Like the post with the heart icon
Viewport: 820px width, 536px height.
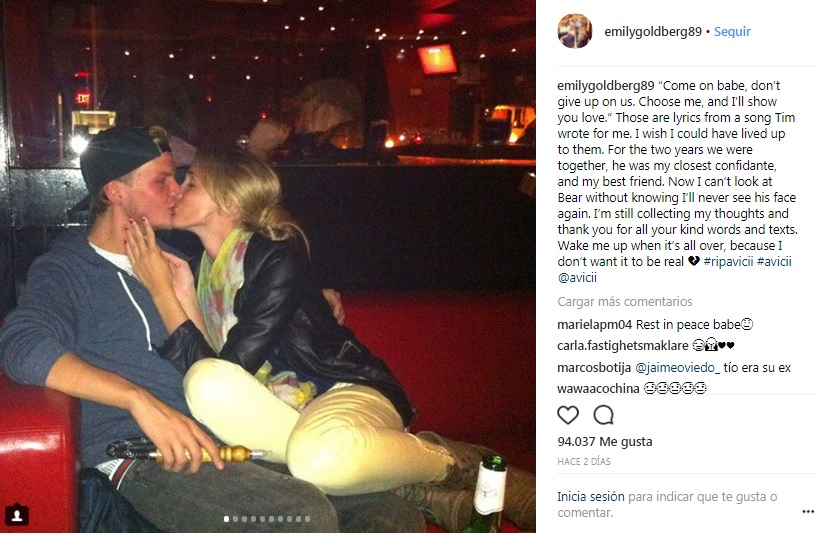pos(567,415)
